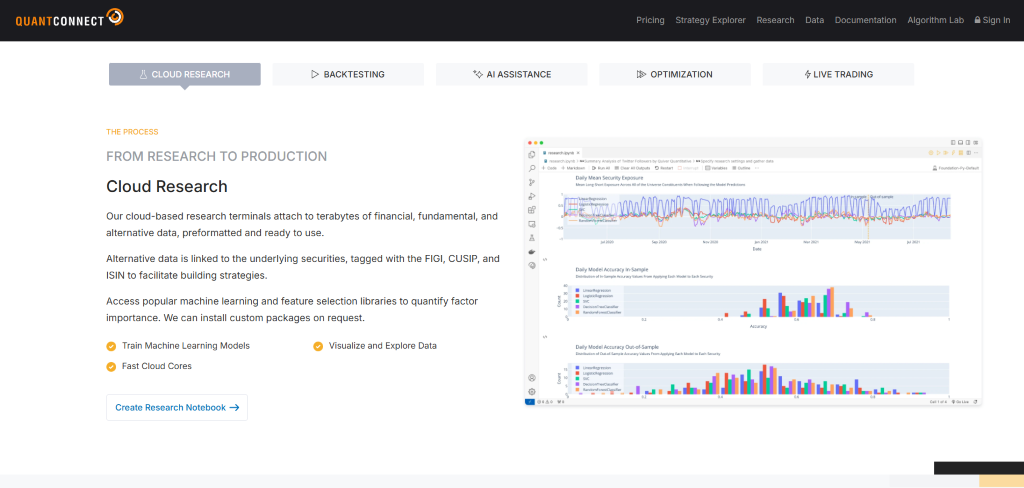Screen dimensions: 1024x488
Task: Click the Explorer files icon in the notebook screenshot
Action: 532,155
